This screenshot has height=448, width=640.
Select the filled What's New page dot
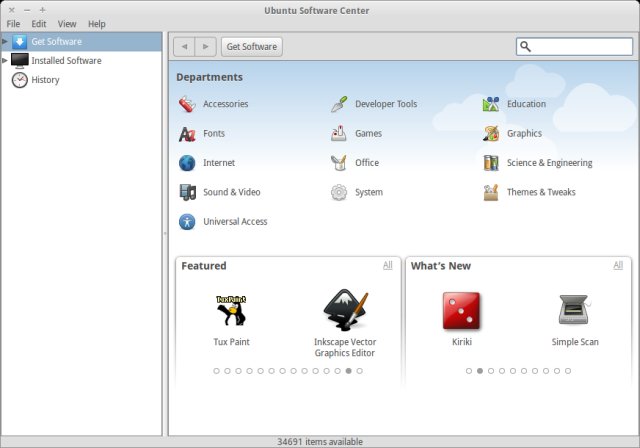click(x=480, y=371)
